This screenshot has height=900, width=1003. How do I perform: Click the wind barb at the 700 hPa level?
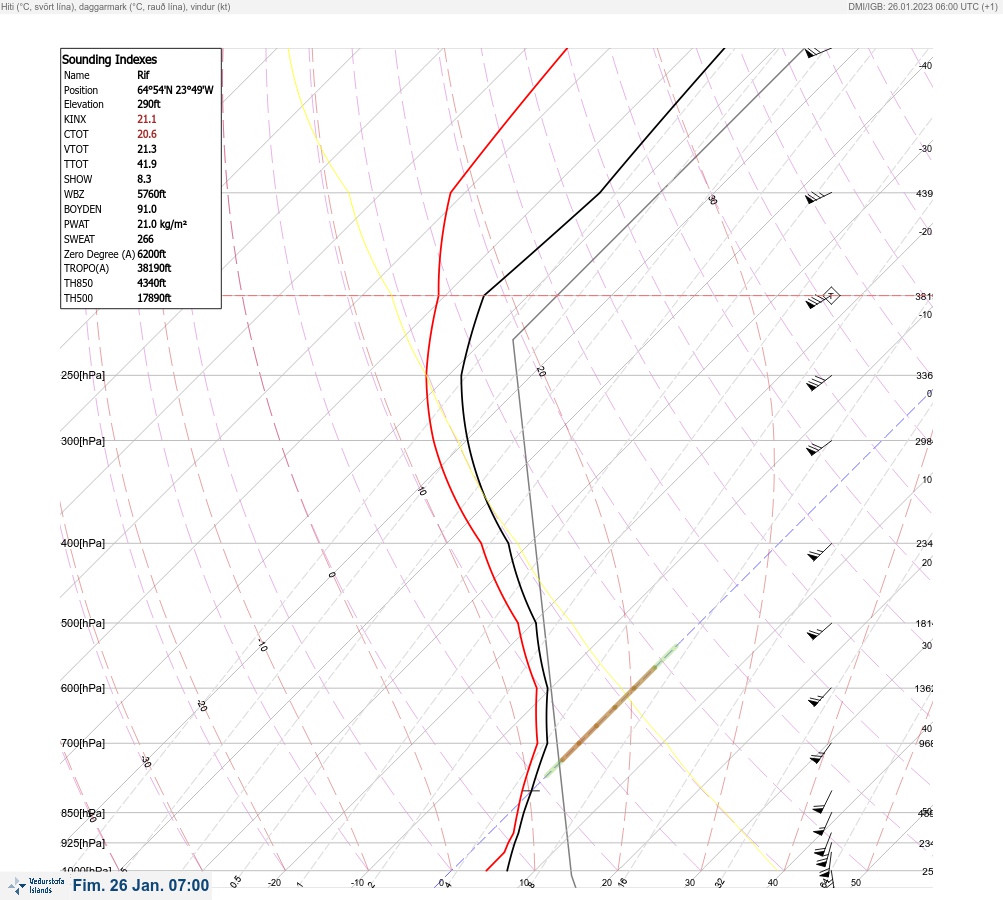point(821,753)
